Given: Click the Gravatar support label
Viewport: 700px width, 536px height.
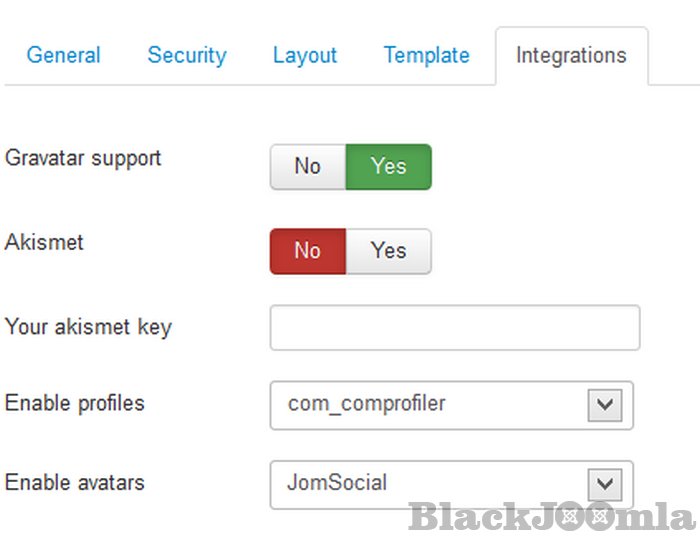Looking at the screenshot, I should 83,158.
